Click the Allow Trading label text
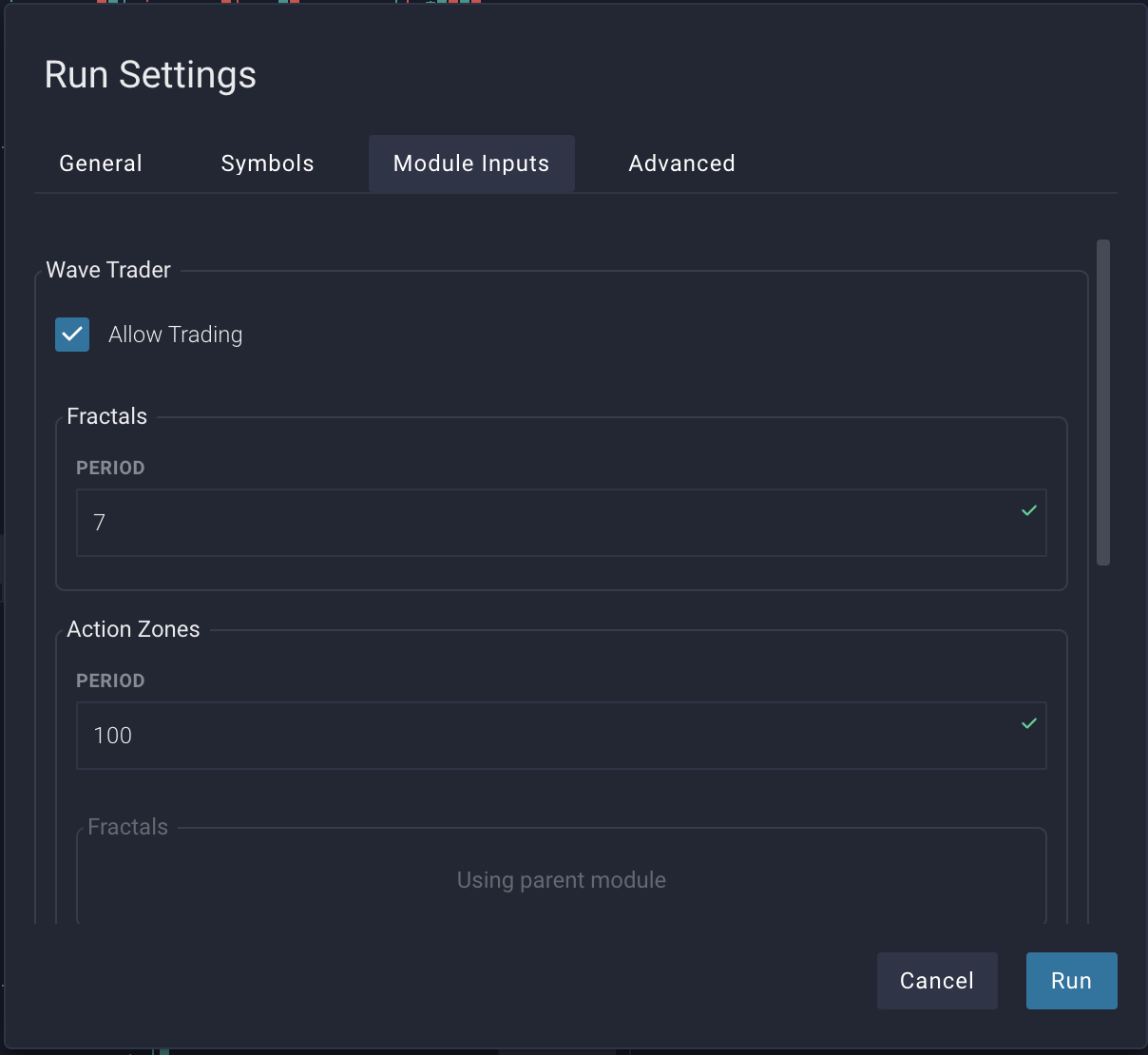This screenshot has width=1148, height=1055. (175, 335)
